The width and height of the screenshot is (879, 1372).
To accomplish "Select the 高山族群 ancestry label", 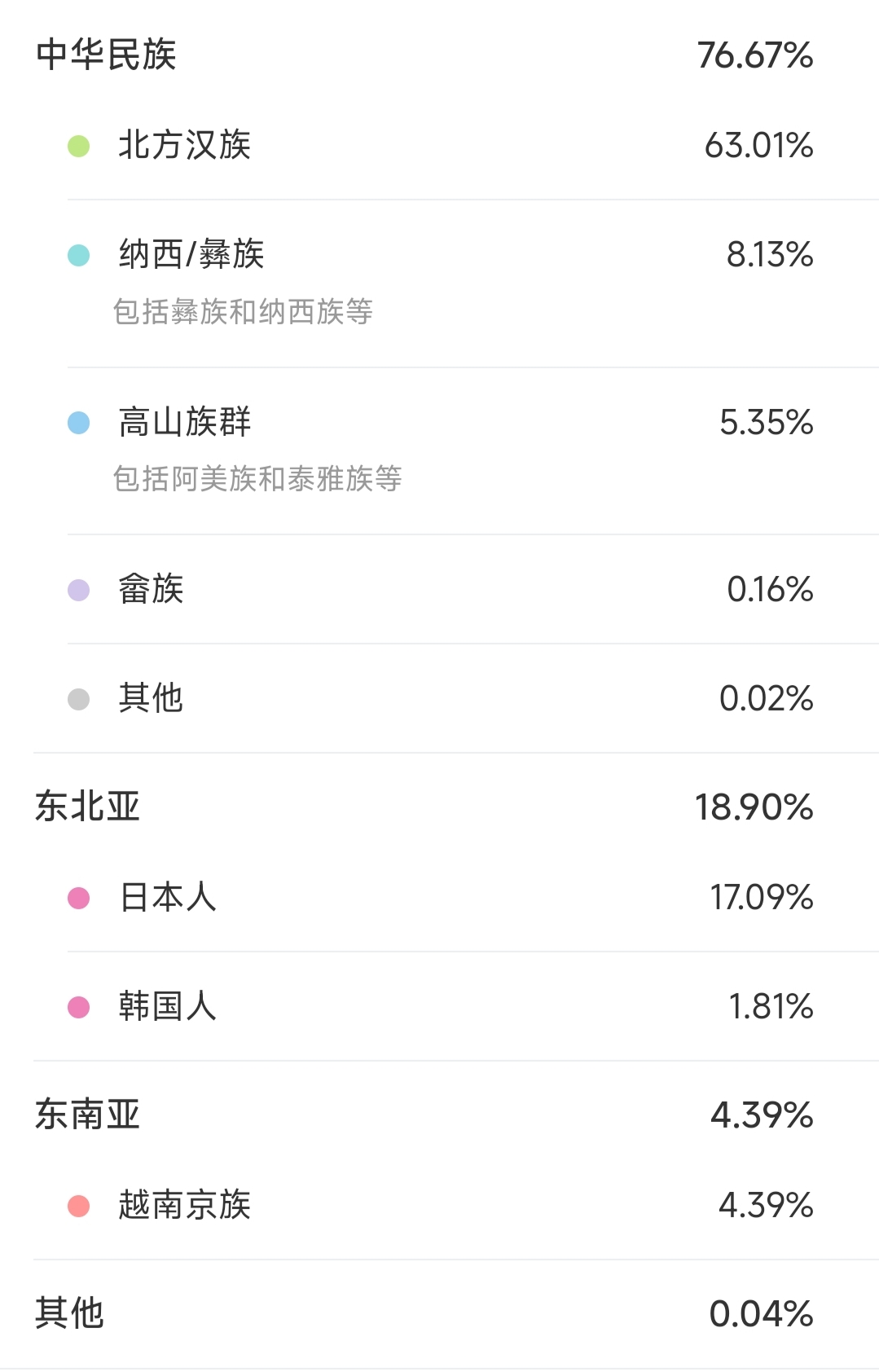I will coord(184,422).
